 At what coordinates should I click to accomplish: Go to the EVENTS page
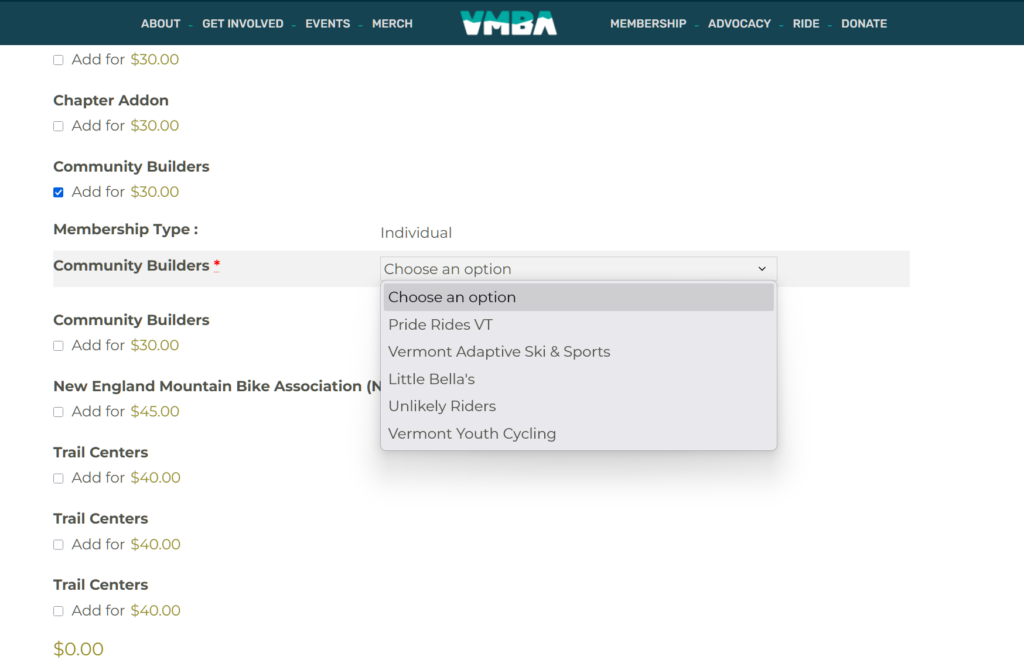[327, 24]
